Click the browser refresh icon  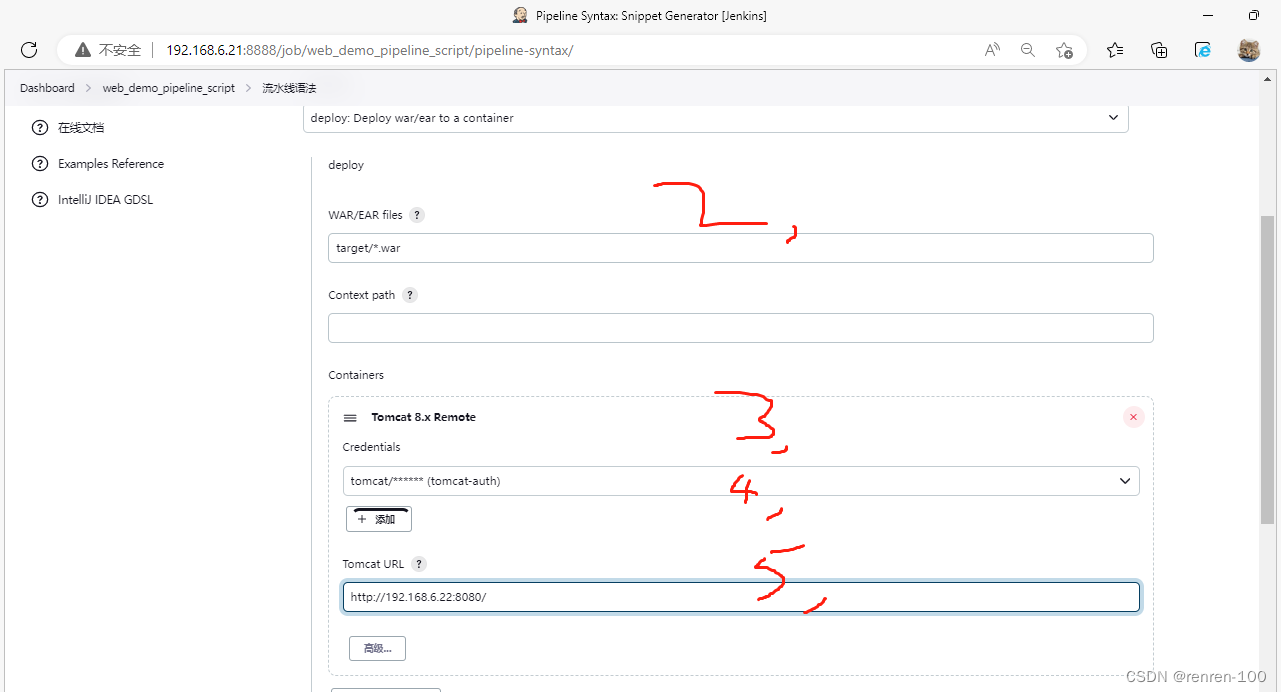click(x=29, y=50)
